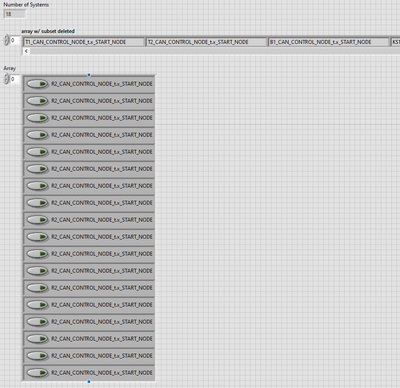Toggle the second R2_CAN_CONTROL_NODE button in Array
The height and width of the screenshot is (388, 400).
[37, 101]
